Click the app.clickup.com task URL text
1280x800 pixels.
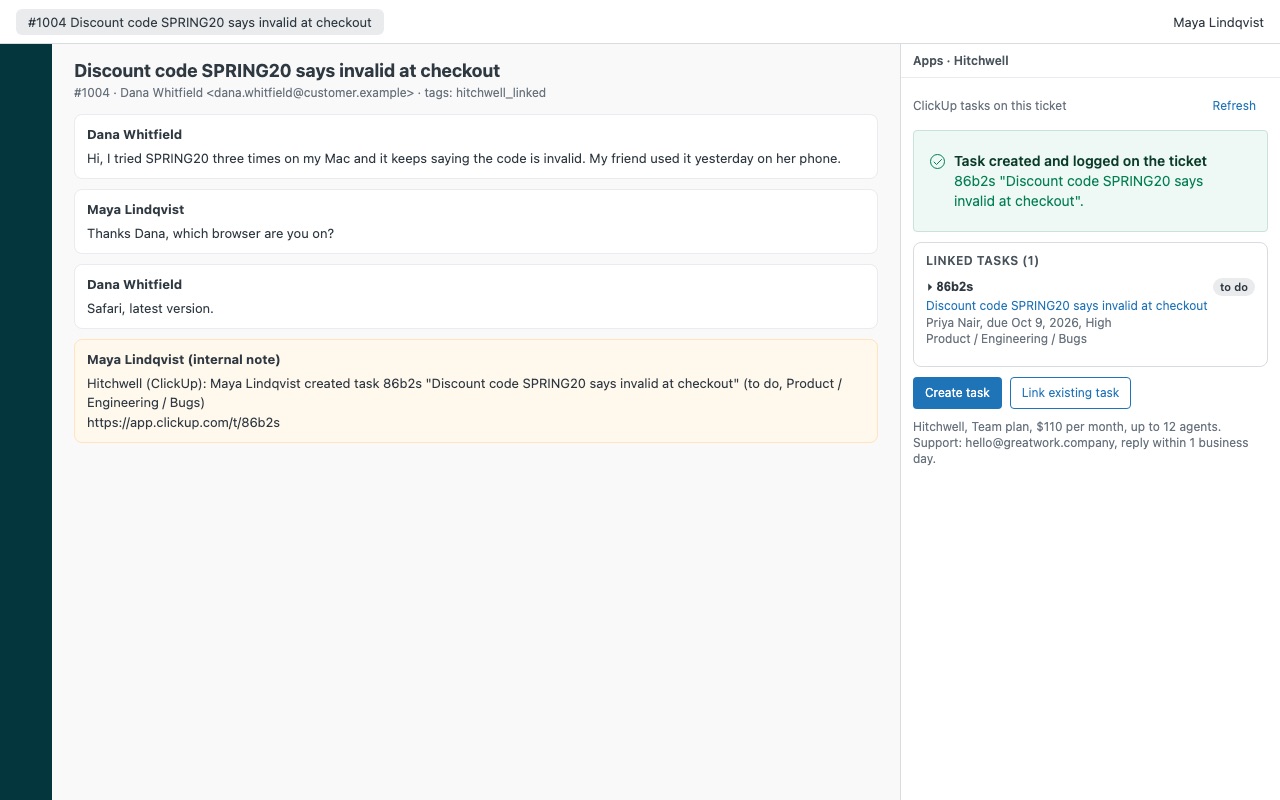click(x=183, y=423)
